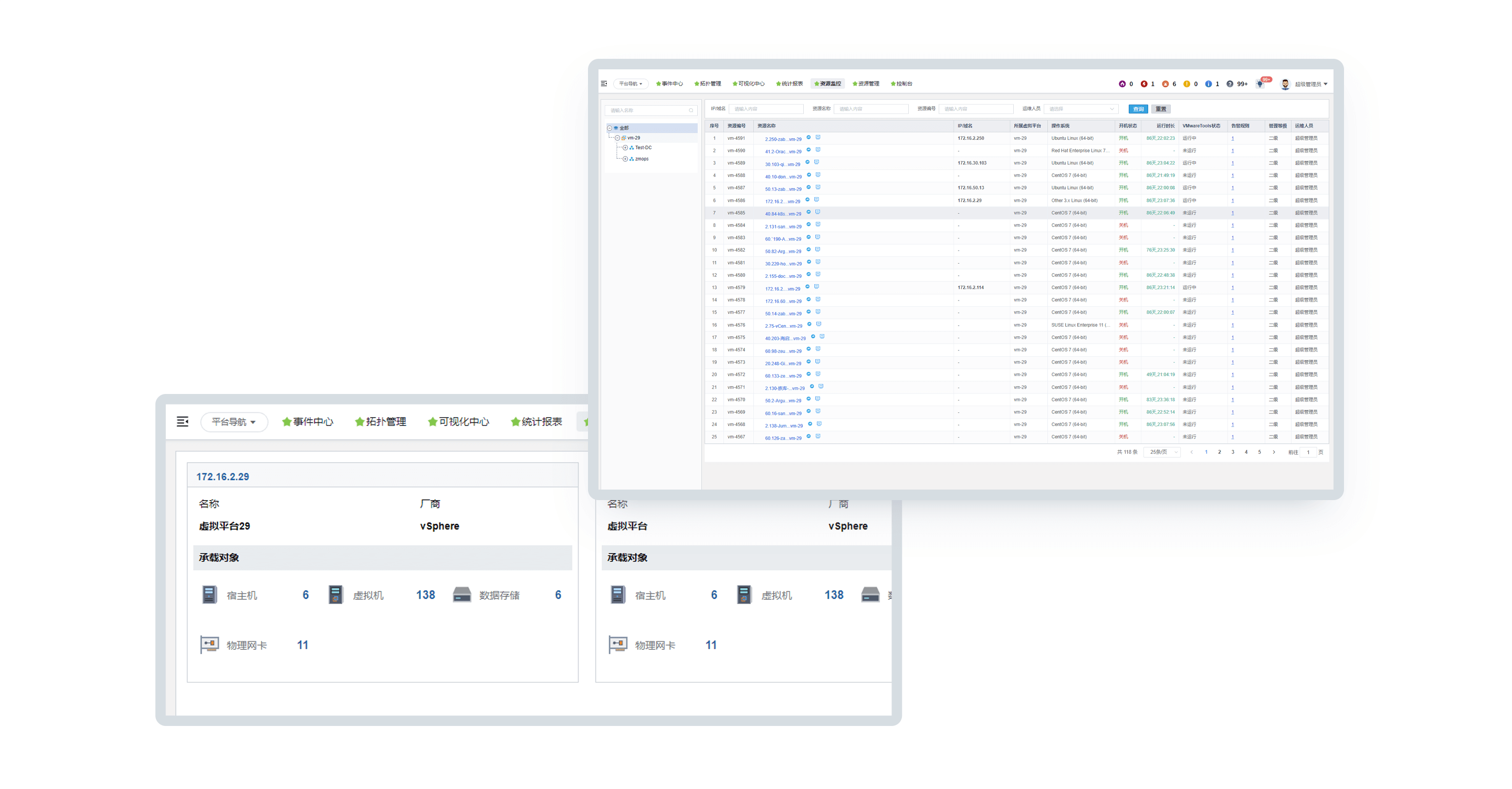Viewport: 1512px width, 789px height.
Task: Open the resource link 40.84-k8s...vm-29
Action: tap(783, 214)
